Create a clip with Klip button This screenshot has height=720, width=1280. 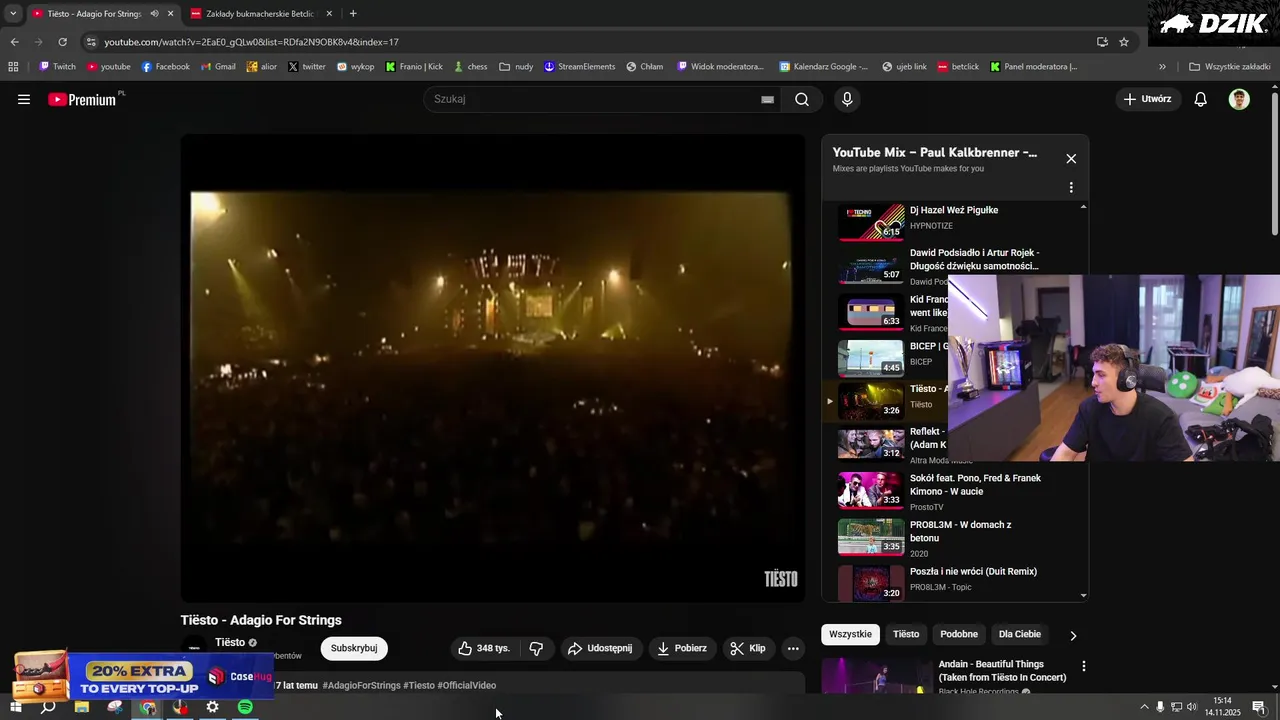[748, 648]
